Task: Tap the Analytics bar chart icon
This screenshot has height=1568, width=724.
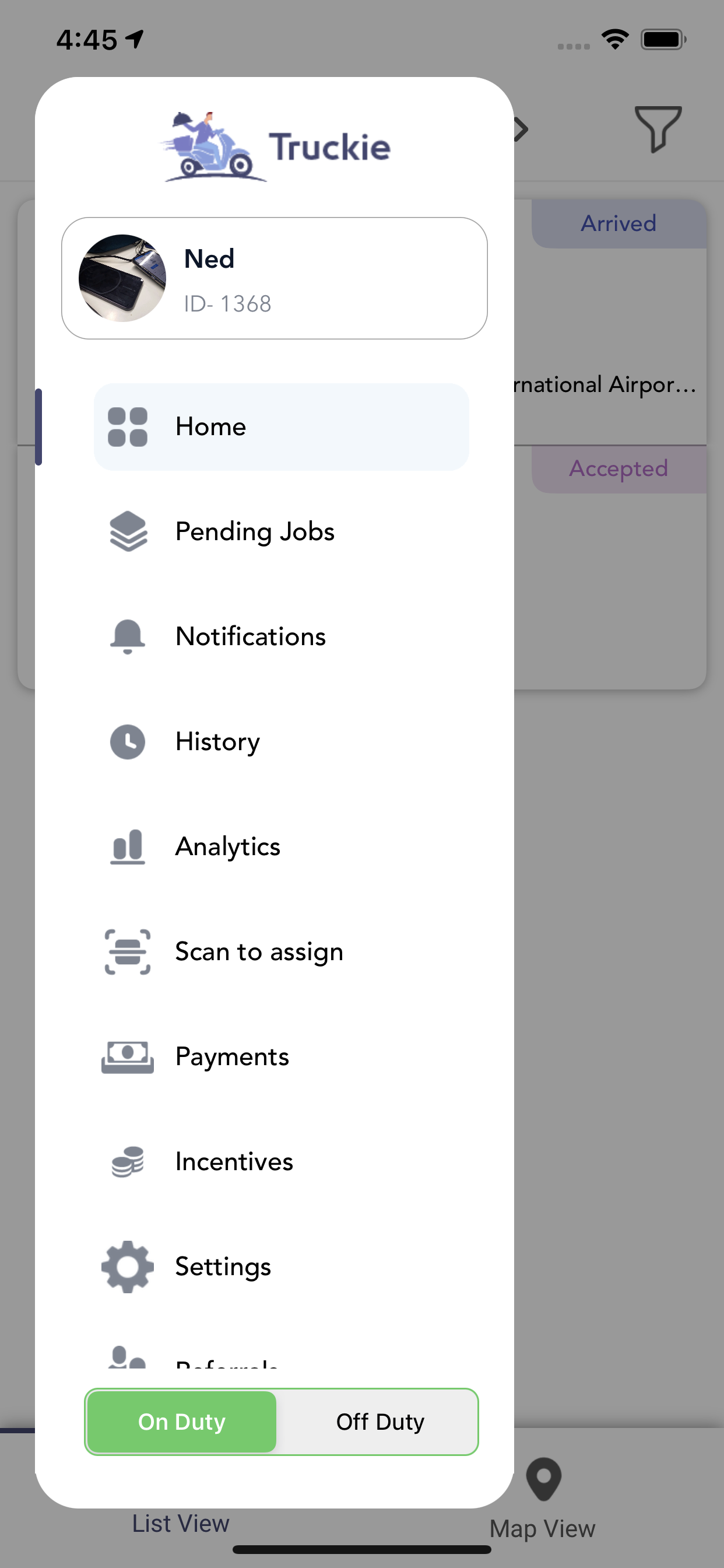Action: [x=127, y=846]
